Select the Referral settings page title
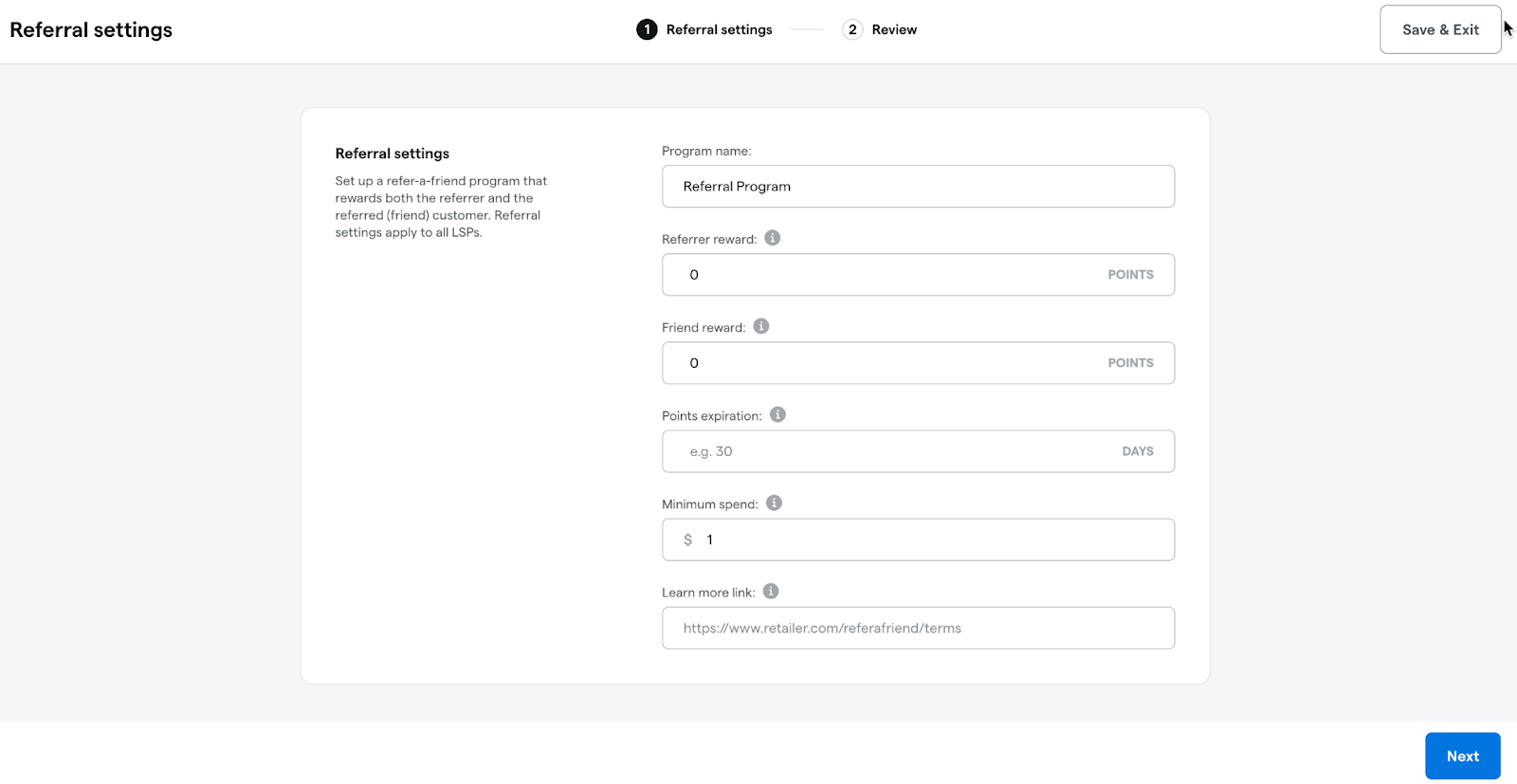Screen dimensions: 1517x784 (91, 29)
